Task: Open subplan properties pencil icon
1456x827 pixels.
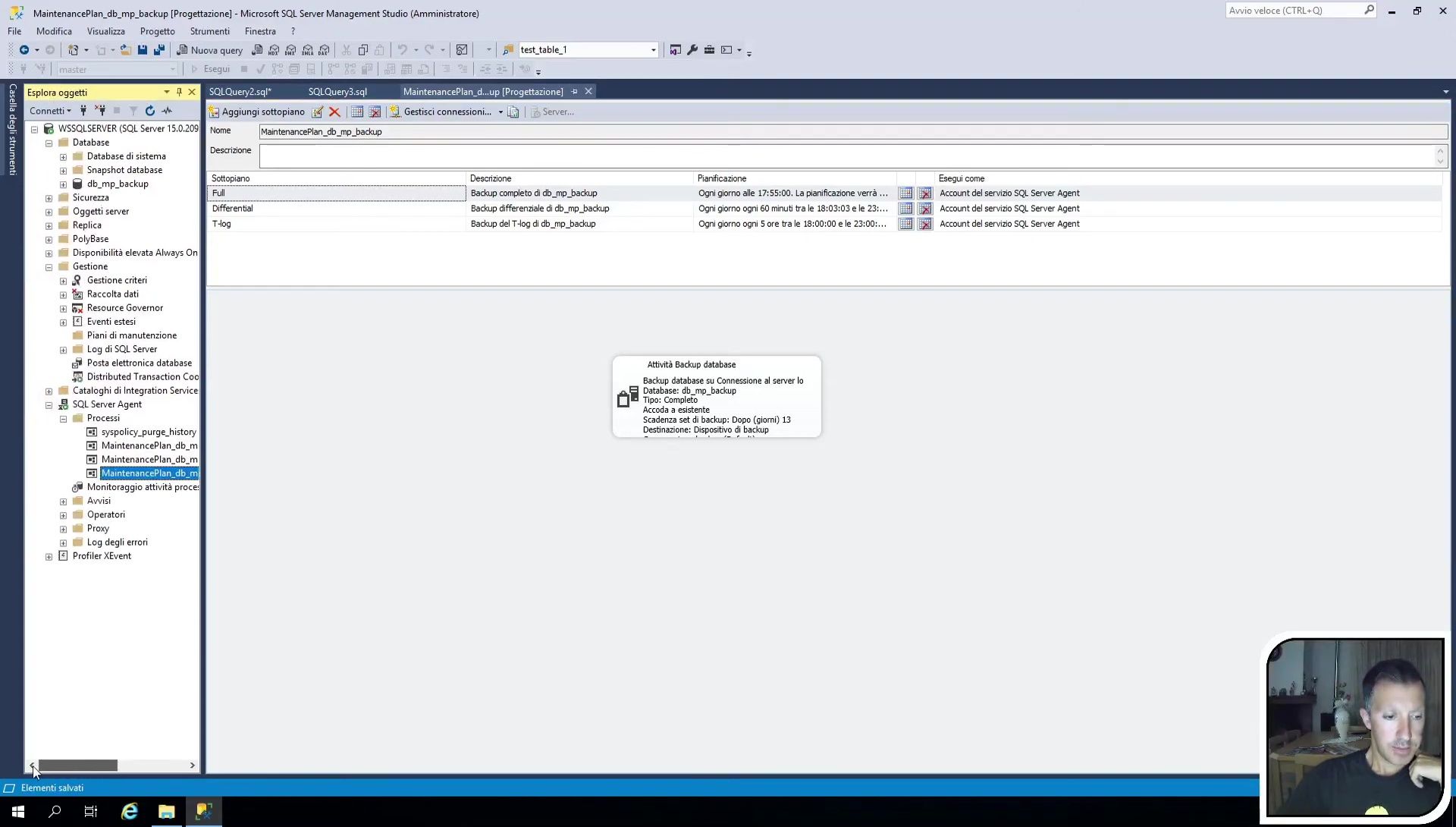Action: coord(318,112)
